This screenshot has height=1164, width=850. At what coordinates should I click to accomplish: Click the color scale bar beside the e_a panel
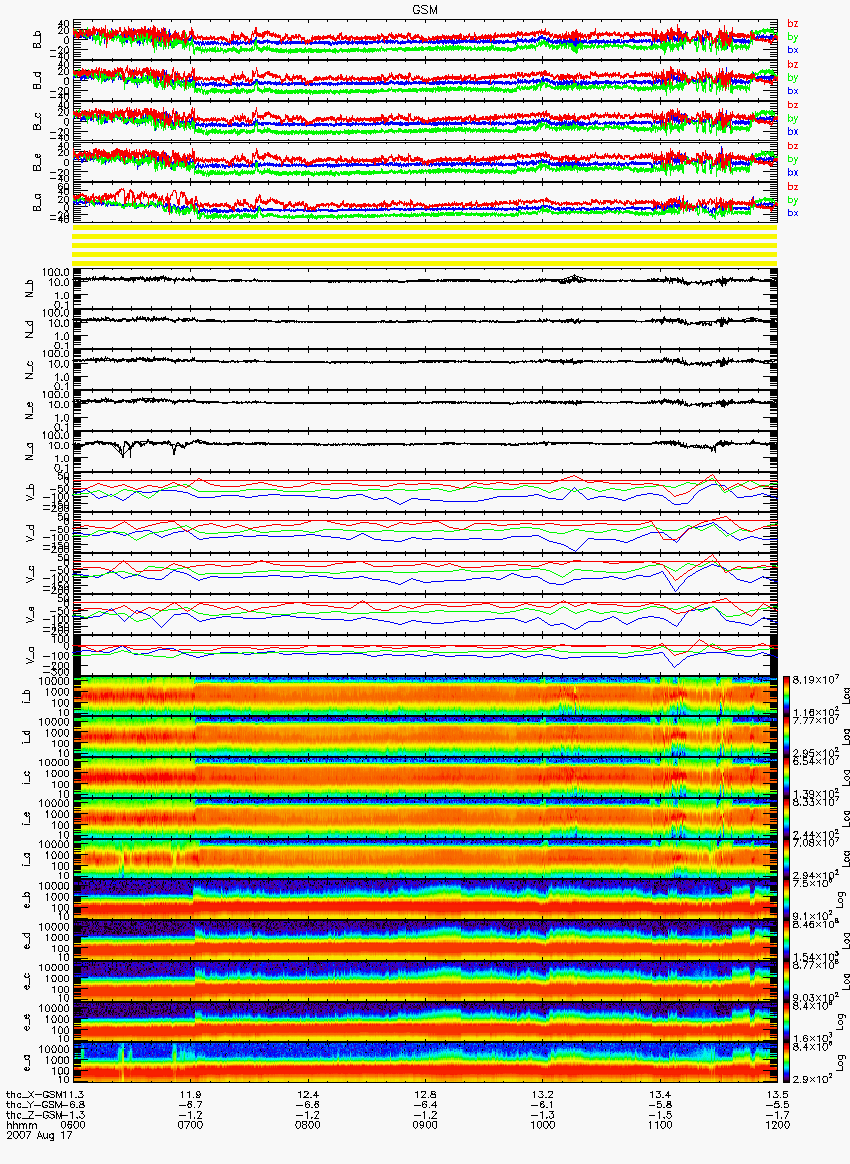787,1064
